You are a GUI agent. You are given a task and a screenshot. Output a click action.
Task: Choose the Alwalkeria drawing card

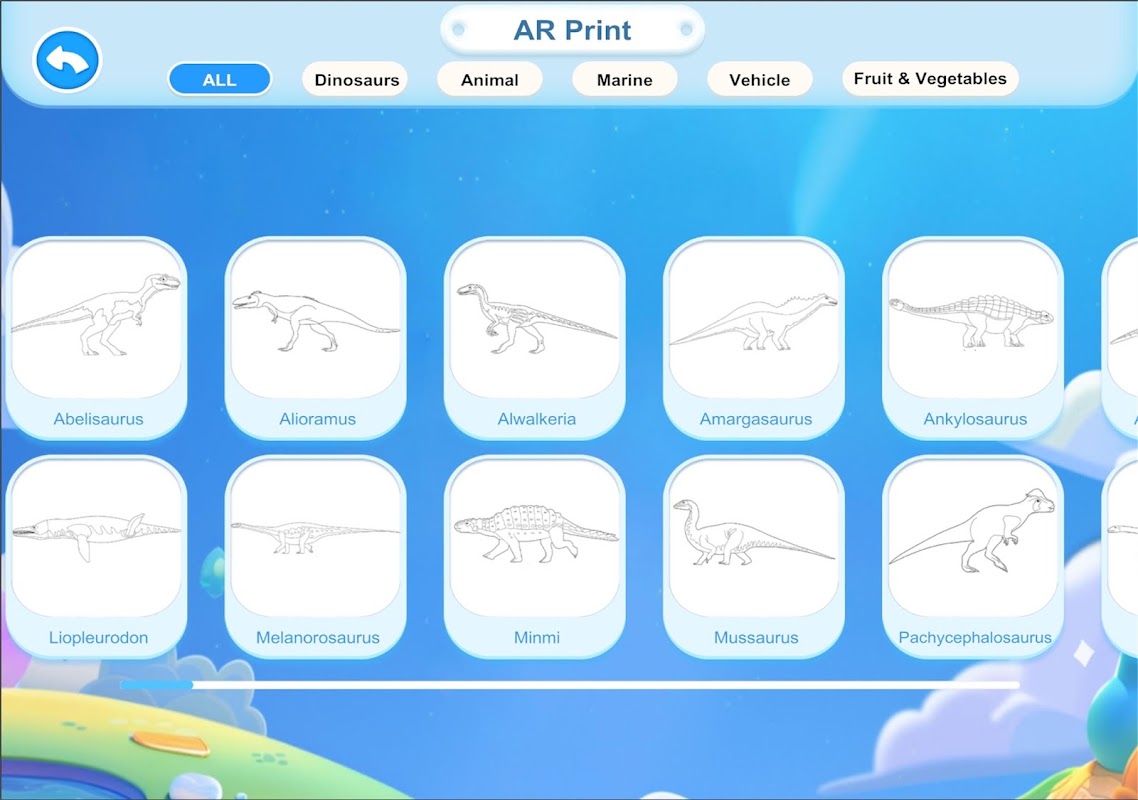(535, 338)
